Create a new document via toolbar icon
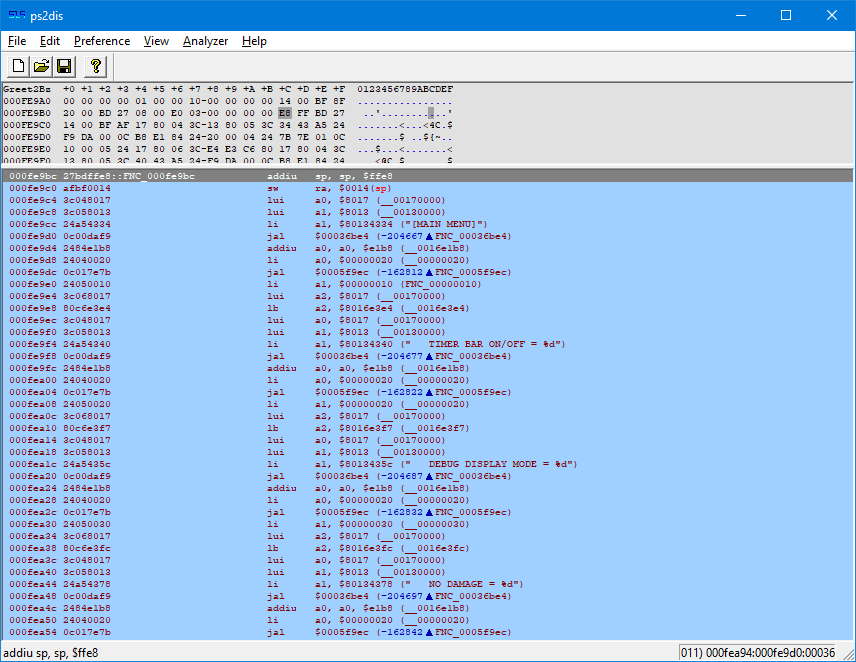856x662 pixels. pyautogui.click(x=17, y=66)
